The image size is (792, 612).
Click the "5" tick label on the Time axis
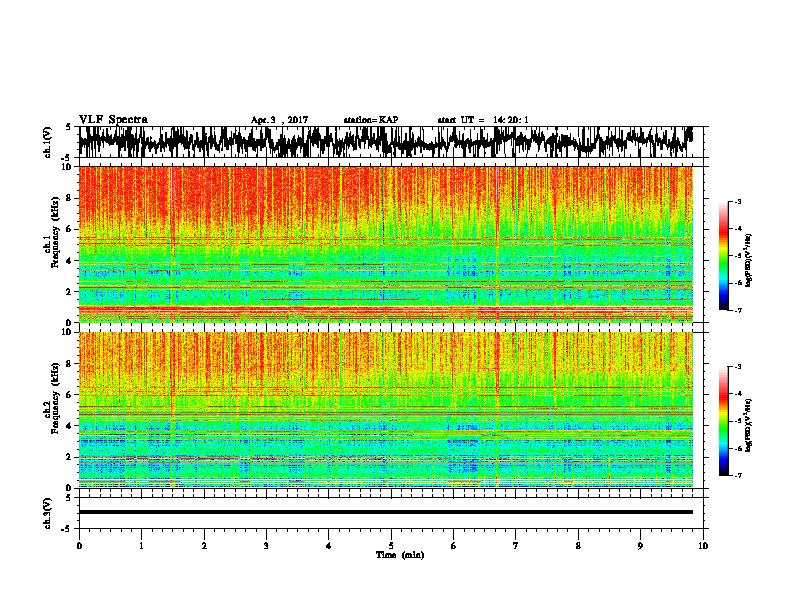click(391, 546)
